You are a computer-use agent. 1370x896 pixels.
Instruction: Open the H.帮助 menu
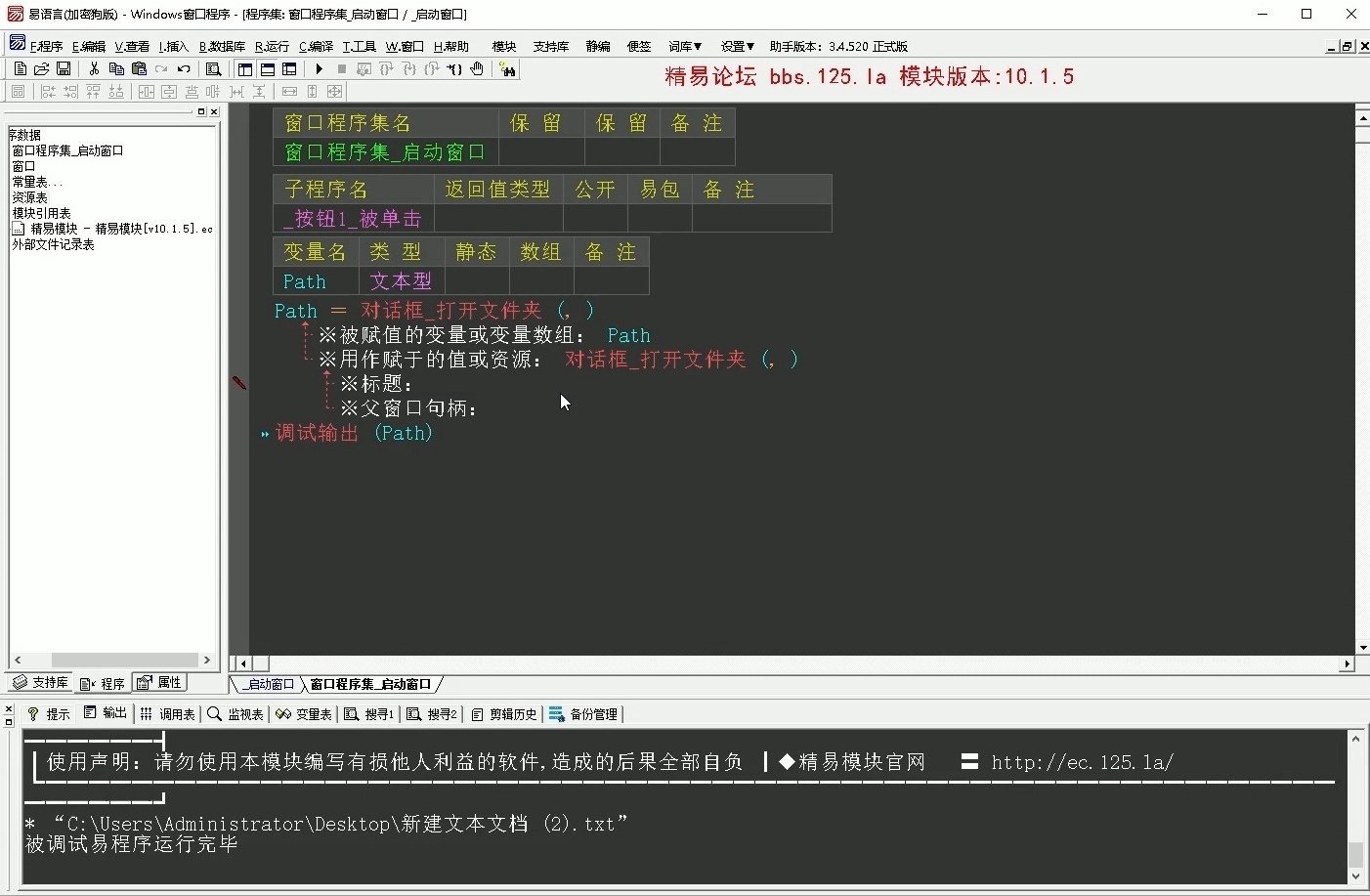[x=450, y=47]
